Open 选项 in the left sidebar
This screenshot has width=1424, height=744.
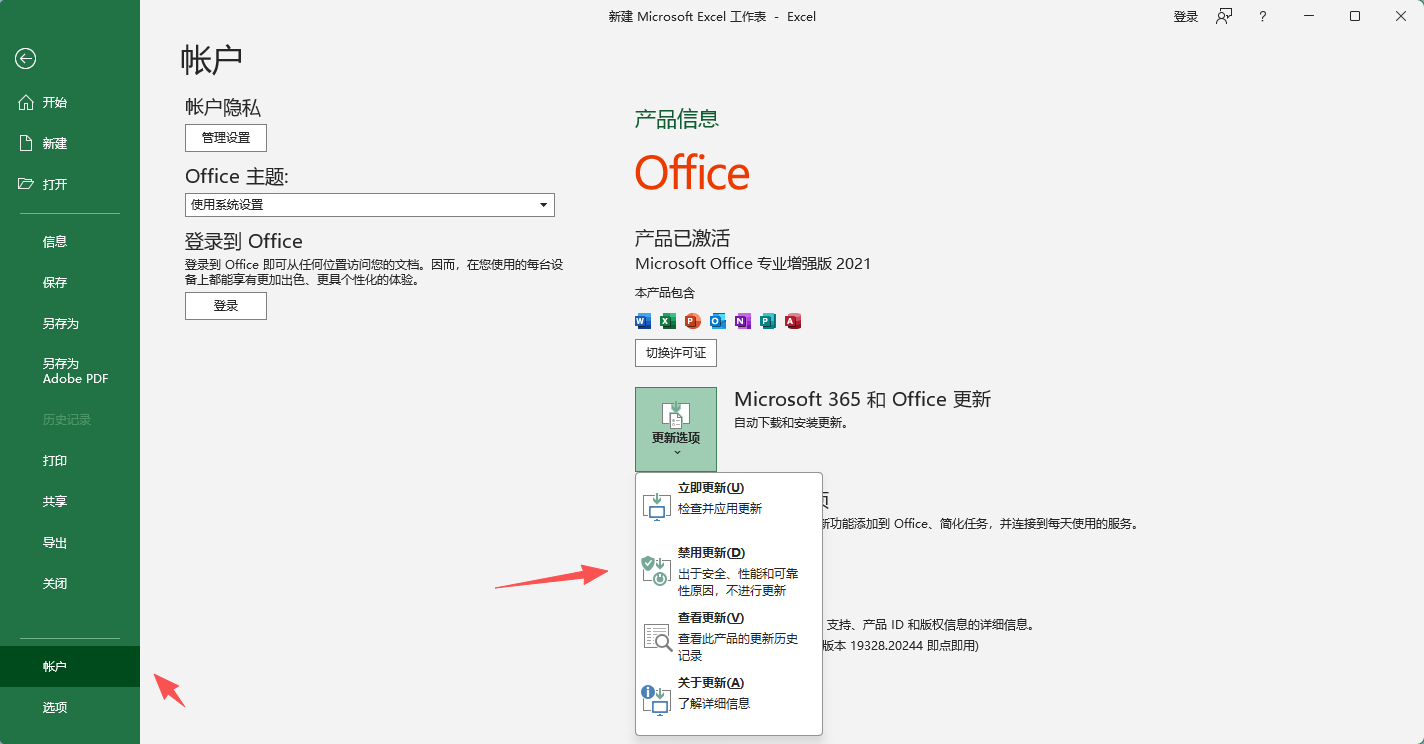pyautogui.click(x=55, y=707)
